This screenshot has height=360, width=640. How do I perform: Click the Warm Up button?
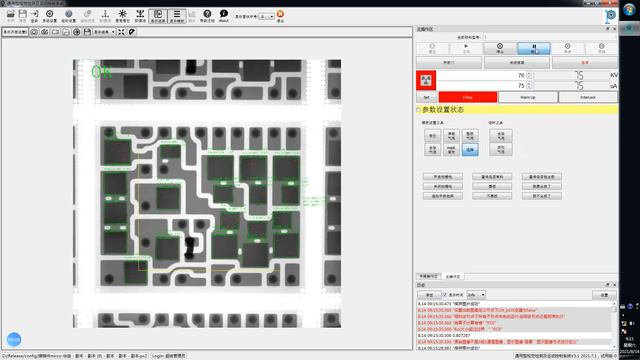[x=528, y=97]
